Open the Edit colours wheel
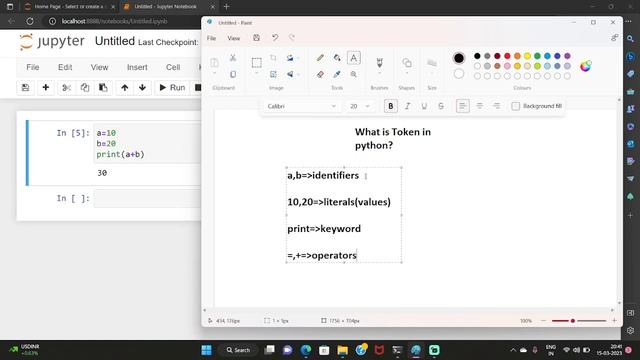Viewport: 640px width, 360px height. [585, 66]
